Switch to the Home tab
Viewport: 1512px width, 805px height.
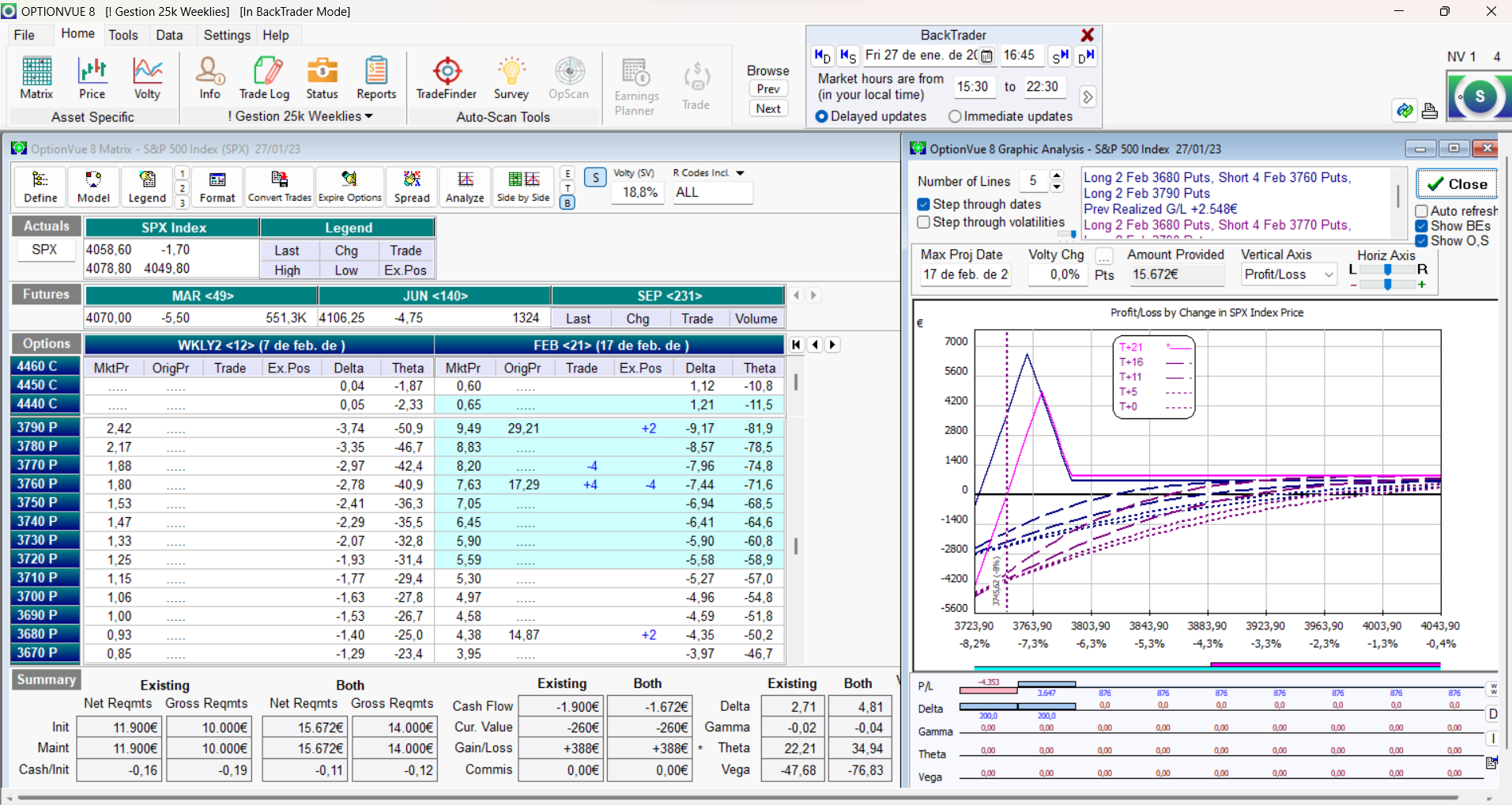coord(77,33)
